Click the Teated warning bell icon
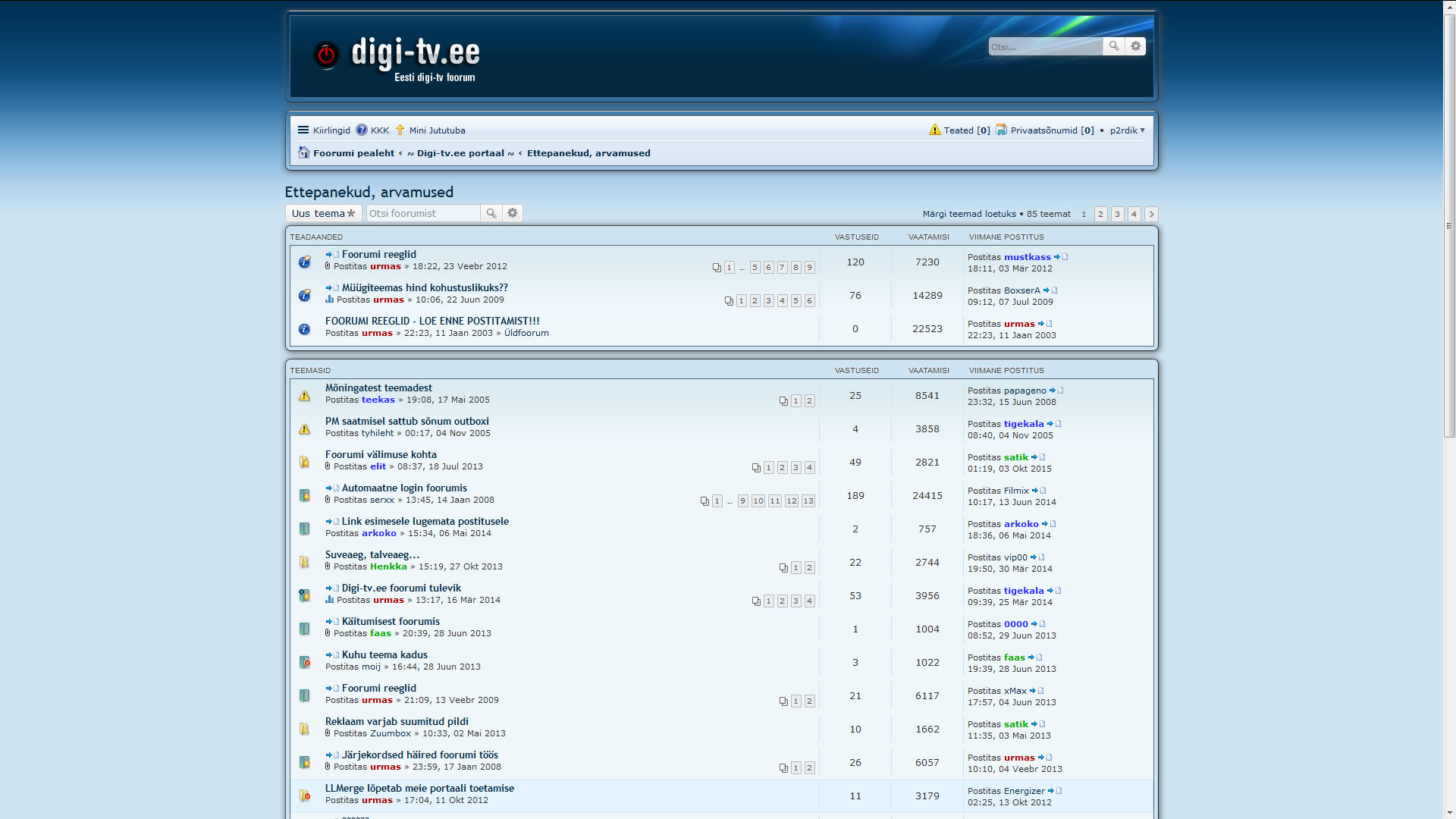 [x=934, y=130]
